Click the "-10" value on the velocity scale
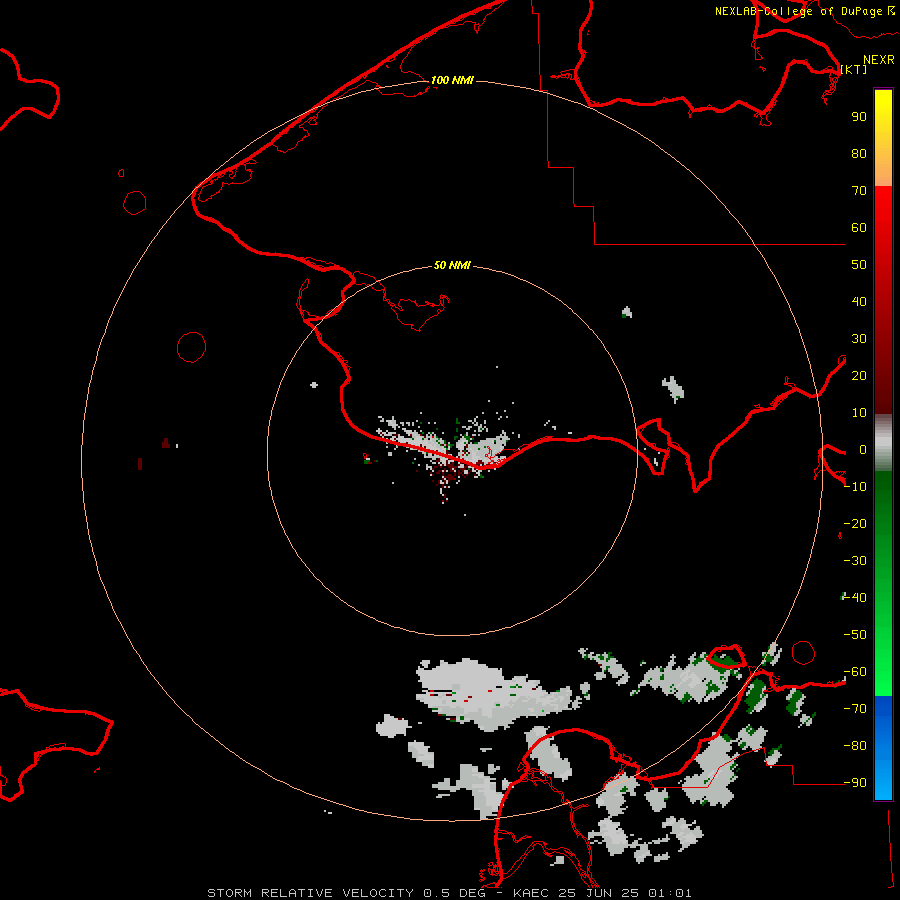Image resolution: width=900 pixels, height=900 pixels. (855, 487)
